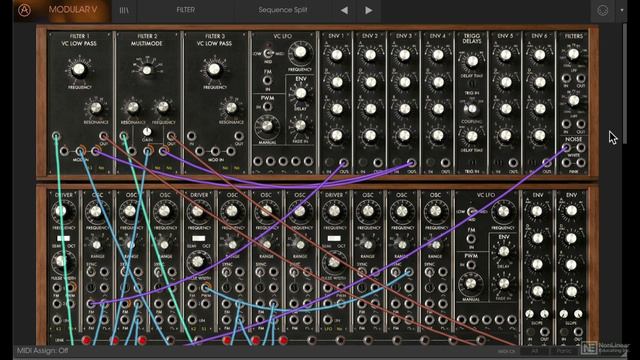Click first OSC RANGE knob
The width and height of the screenshot is (640, 360).
point(97,245)
